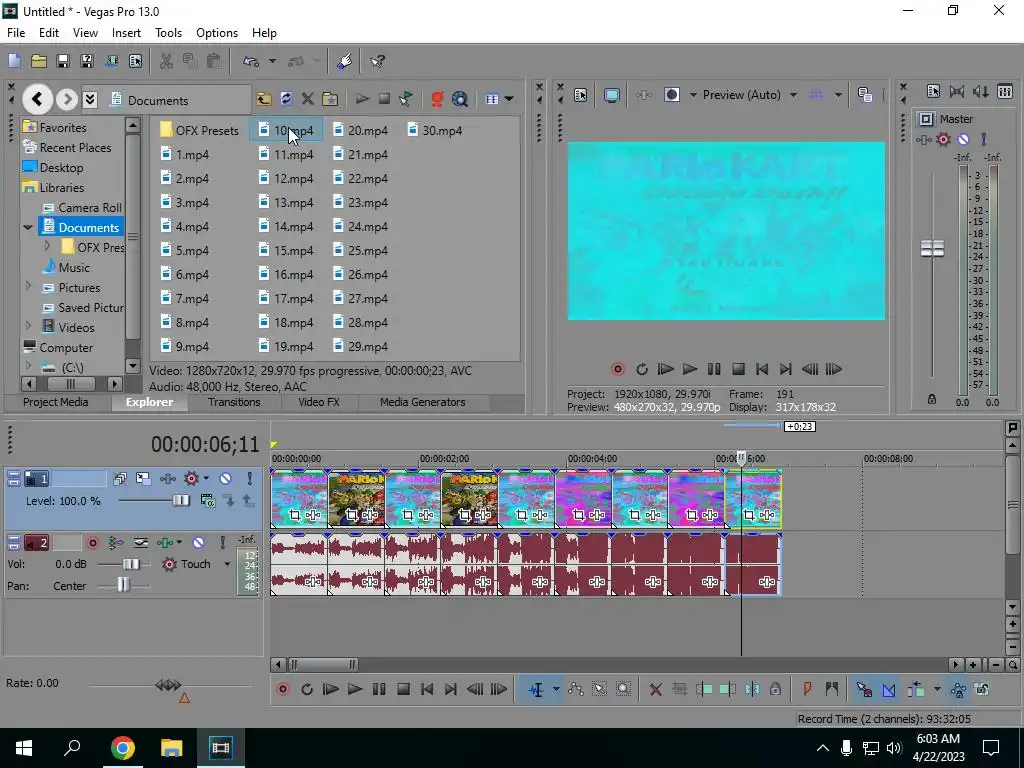This screenshot has height=768, width=1024.
Task: Open the Render As toolbar icon
Action: pos(111,61)
